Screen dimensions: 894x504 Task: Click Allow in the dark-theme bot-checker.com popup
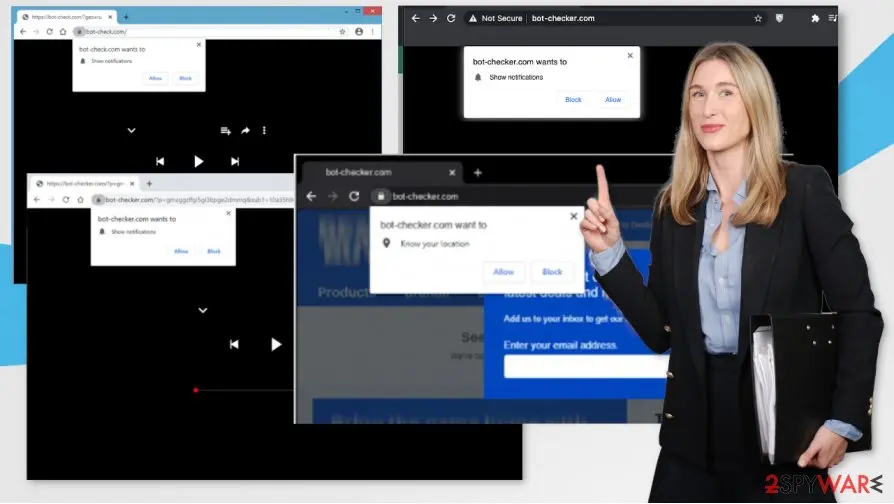pyautogui.click(x=613, y=99)
